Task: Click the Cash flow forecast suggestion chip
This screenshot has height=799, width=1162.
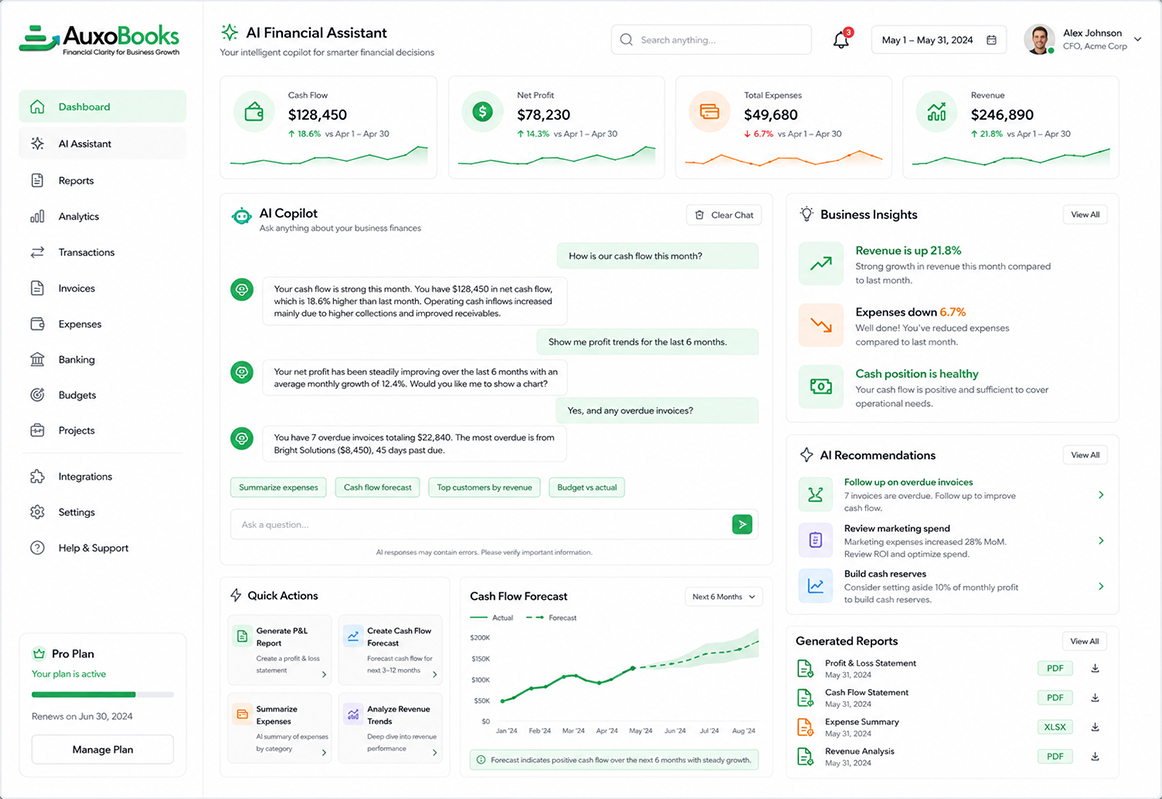Action: (x=377, y=487)
